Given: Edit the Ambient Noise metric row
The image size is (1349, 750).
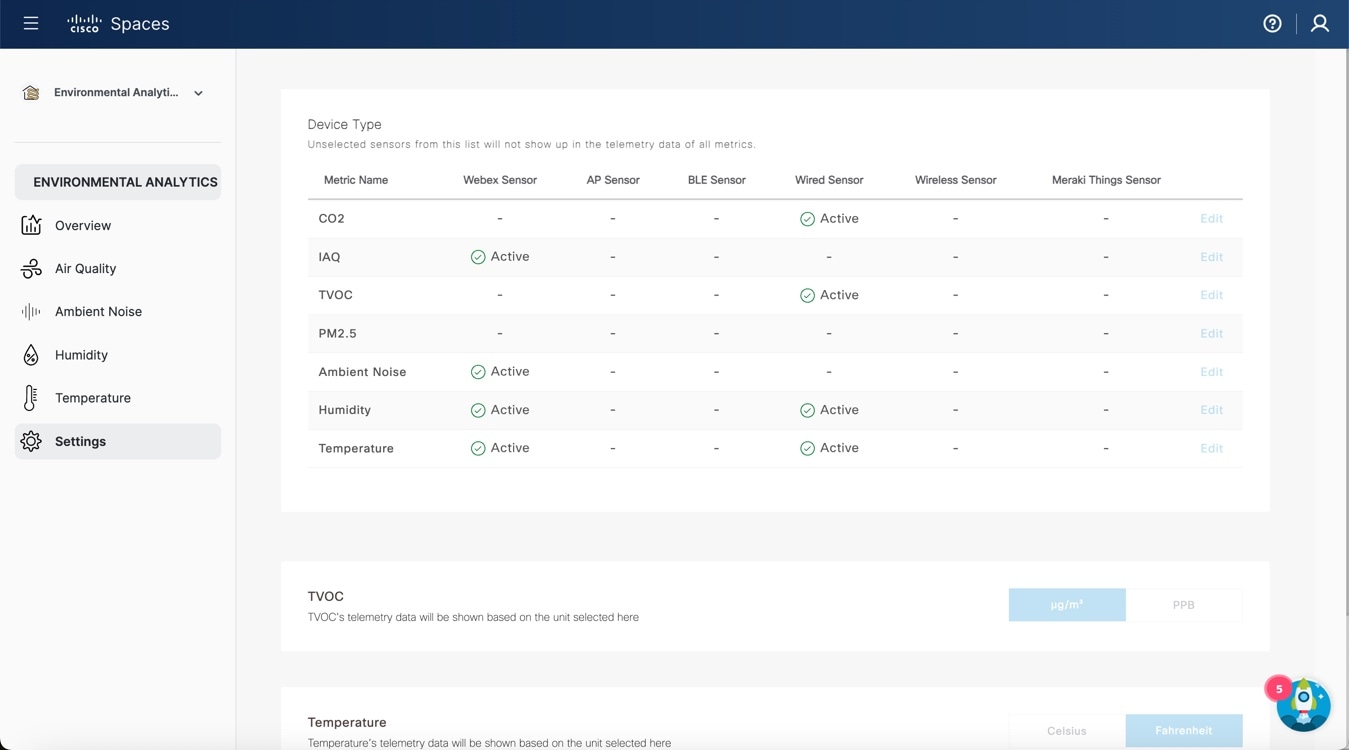Looking at the screenshot, I should coord(1211,372).
